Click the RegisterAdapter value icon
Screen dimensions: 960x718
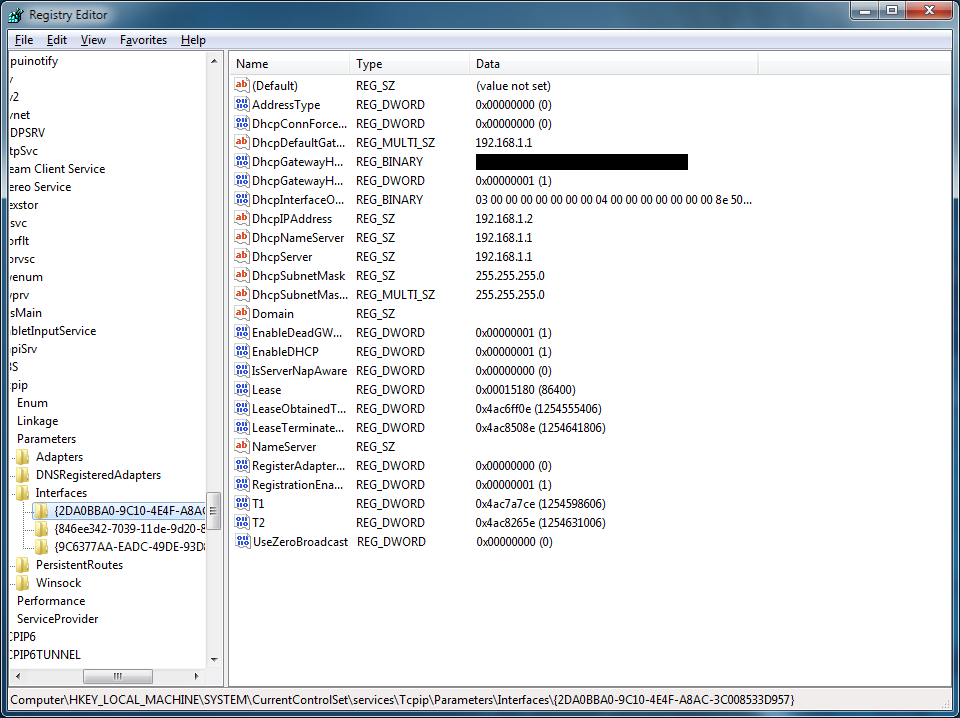pyautogui.click(x=242, y=465)
